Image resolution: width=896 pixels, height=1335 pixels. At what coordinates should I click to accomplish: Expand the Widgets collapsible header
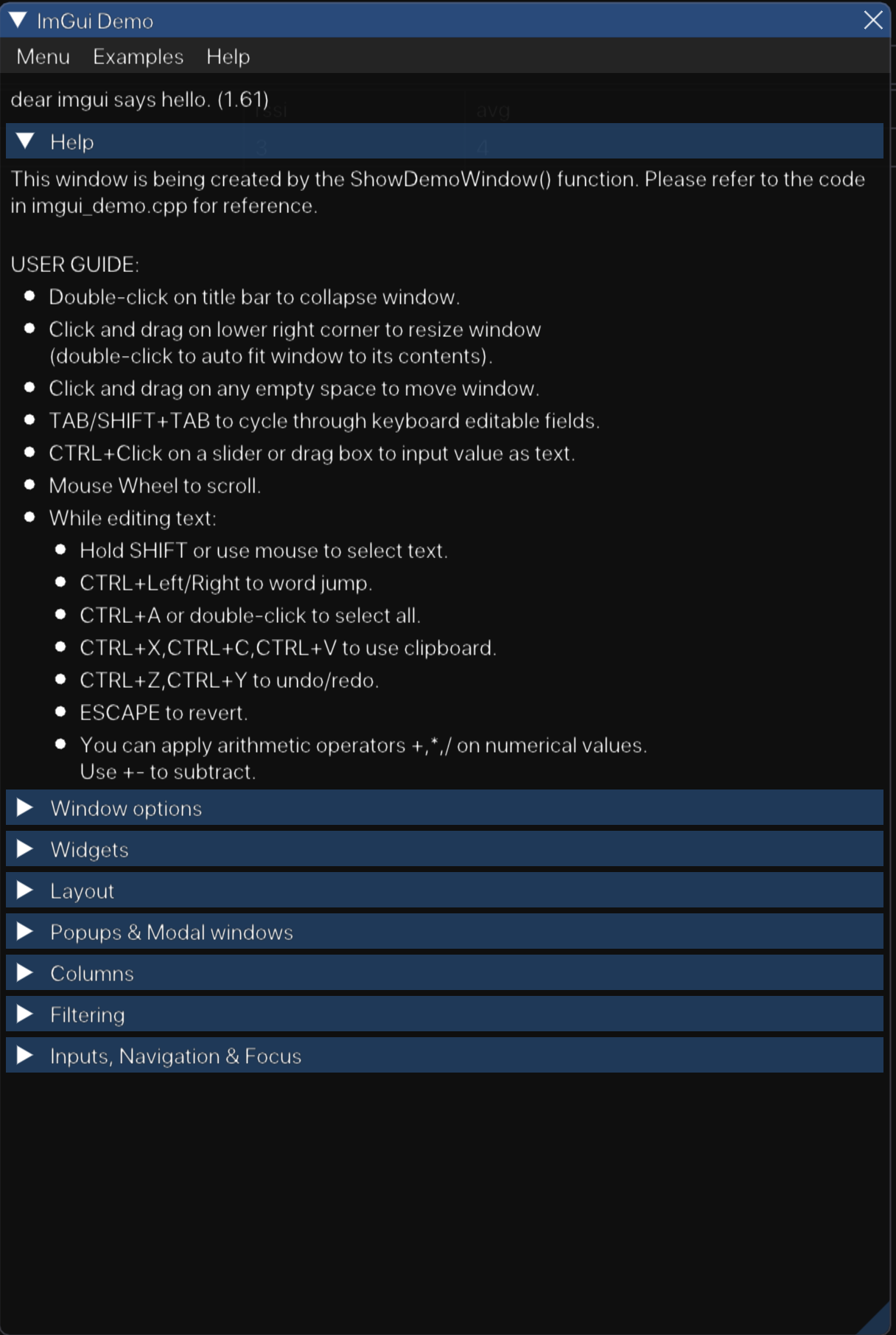pyautogui.click(x=91, y=848)
